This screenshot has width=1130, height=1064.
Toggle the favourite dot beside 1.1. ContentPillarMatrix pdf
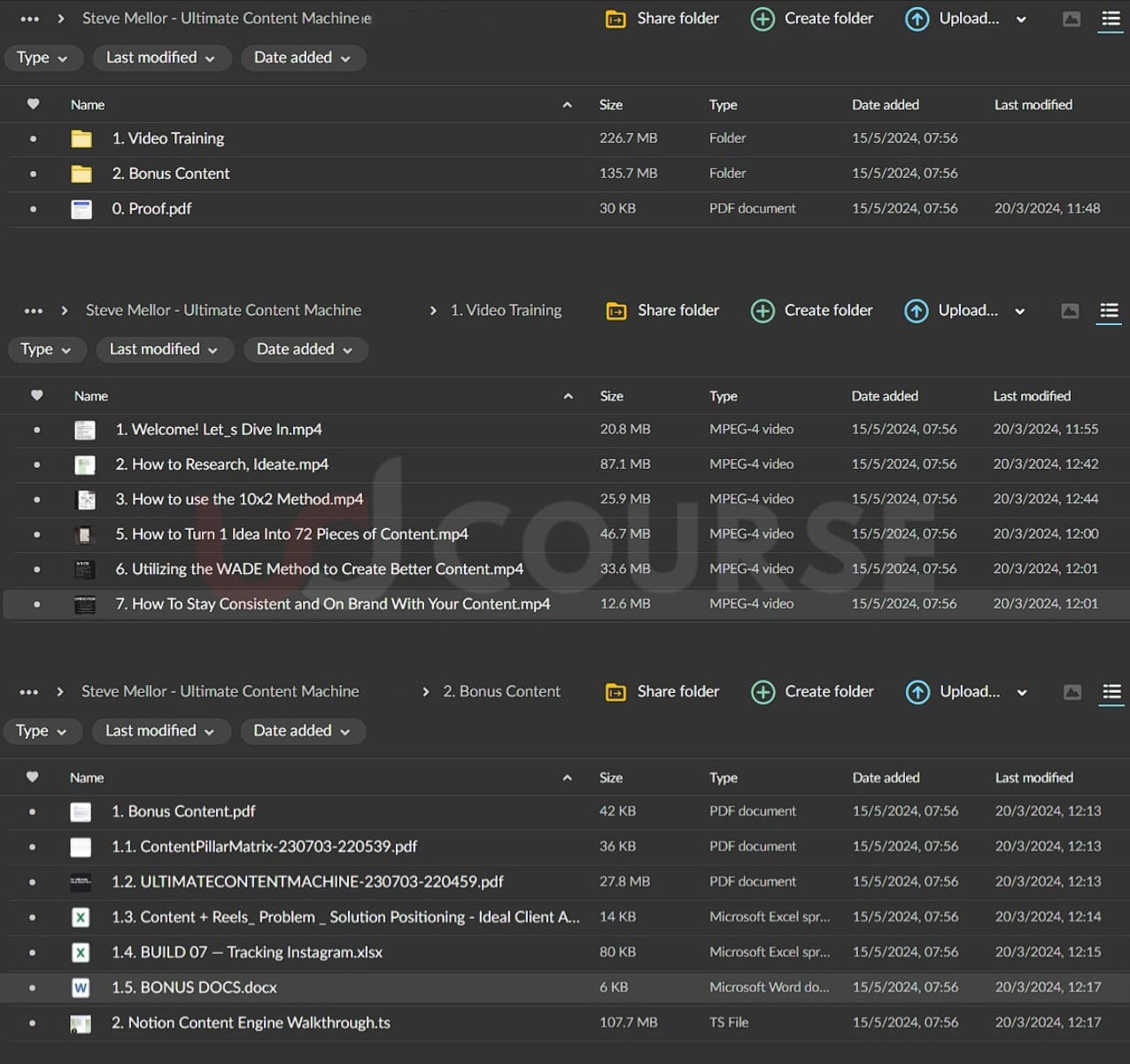coord(33,847)
